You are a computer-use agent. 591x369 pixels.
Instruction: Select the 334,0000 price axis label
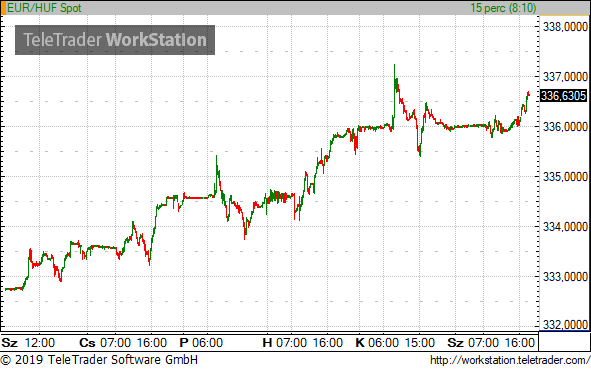[565, 227]
